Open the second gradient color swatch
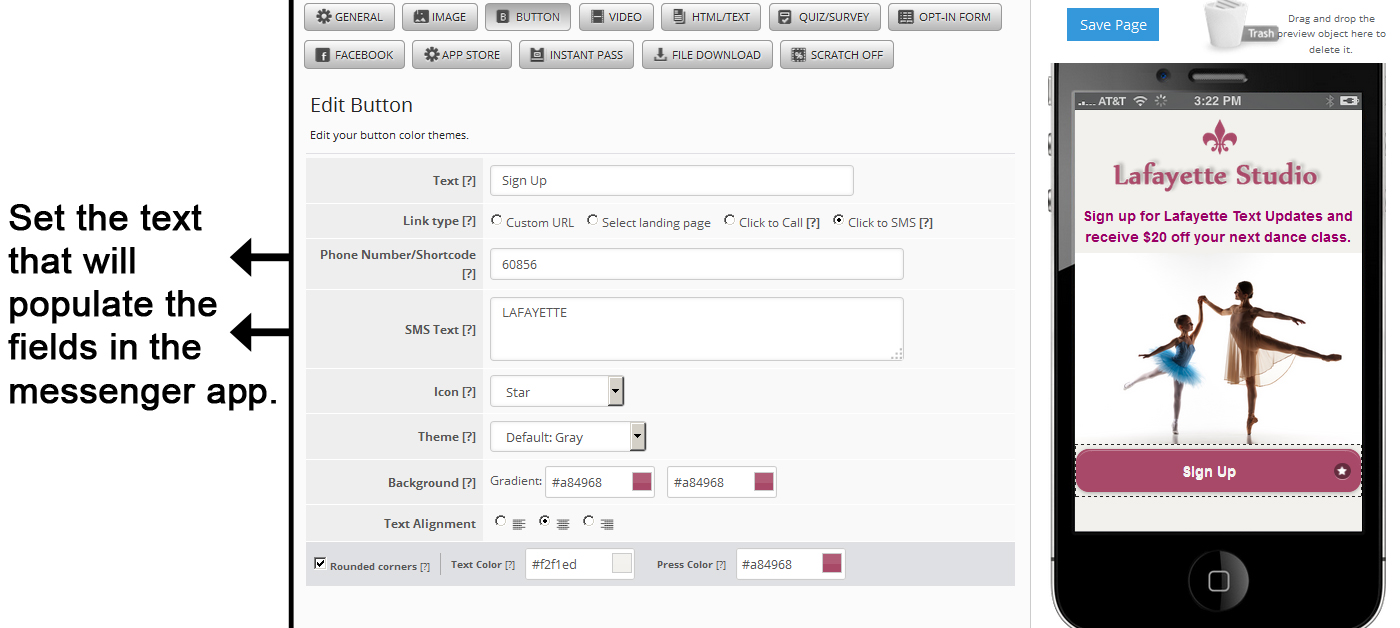1400x628 pixels. (x=764, y=482)
